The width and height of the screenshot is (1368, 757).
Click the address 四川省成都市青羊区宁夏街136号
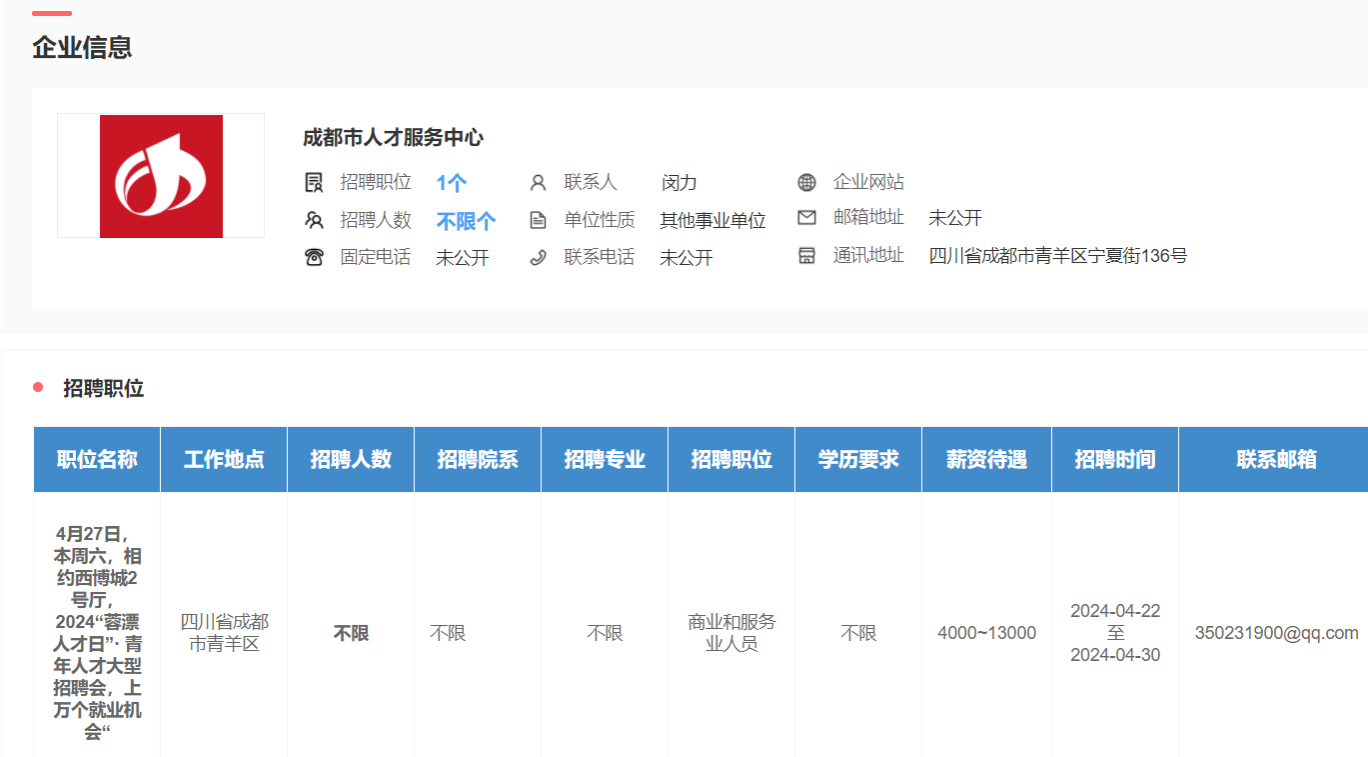[x=1057, y=256]
